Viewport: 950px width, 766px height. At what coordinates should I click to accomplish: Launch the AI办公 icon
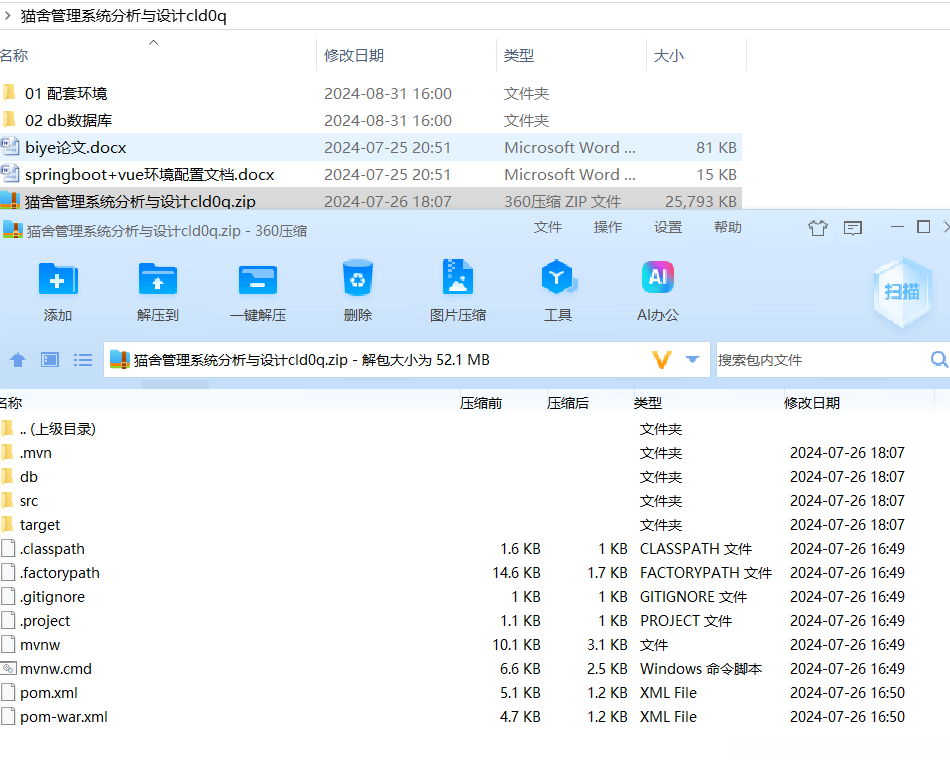(x=658, y=277)
